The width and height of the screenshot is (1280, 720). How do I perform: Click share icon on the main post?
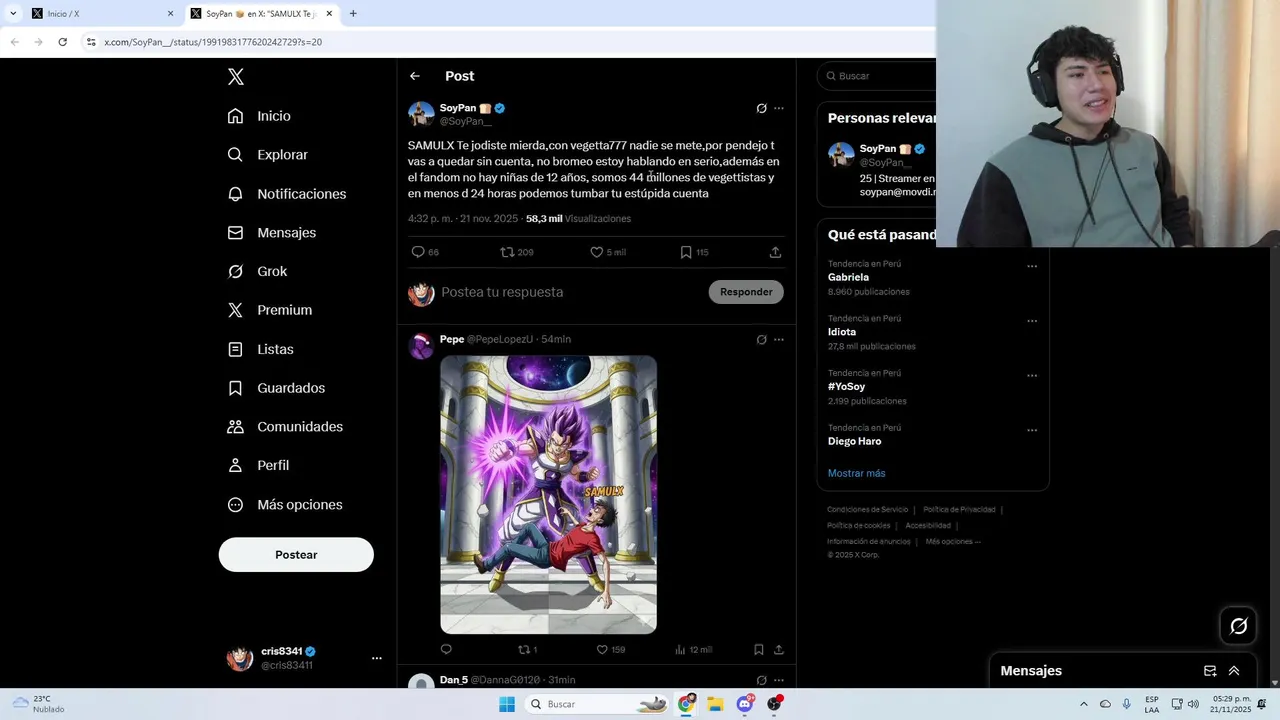[x=775, y=252]
